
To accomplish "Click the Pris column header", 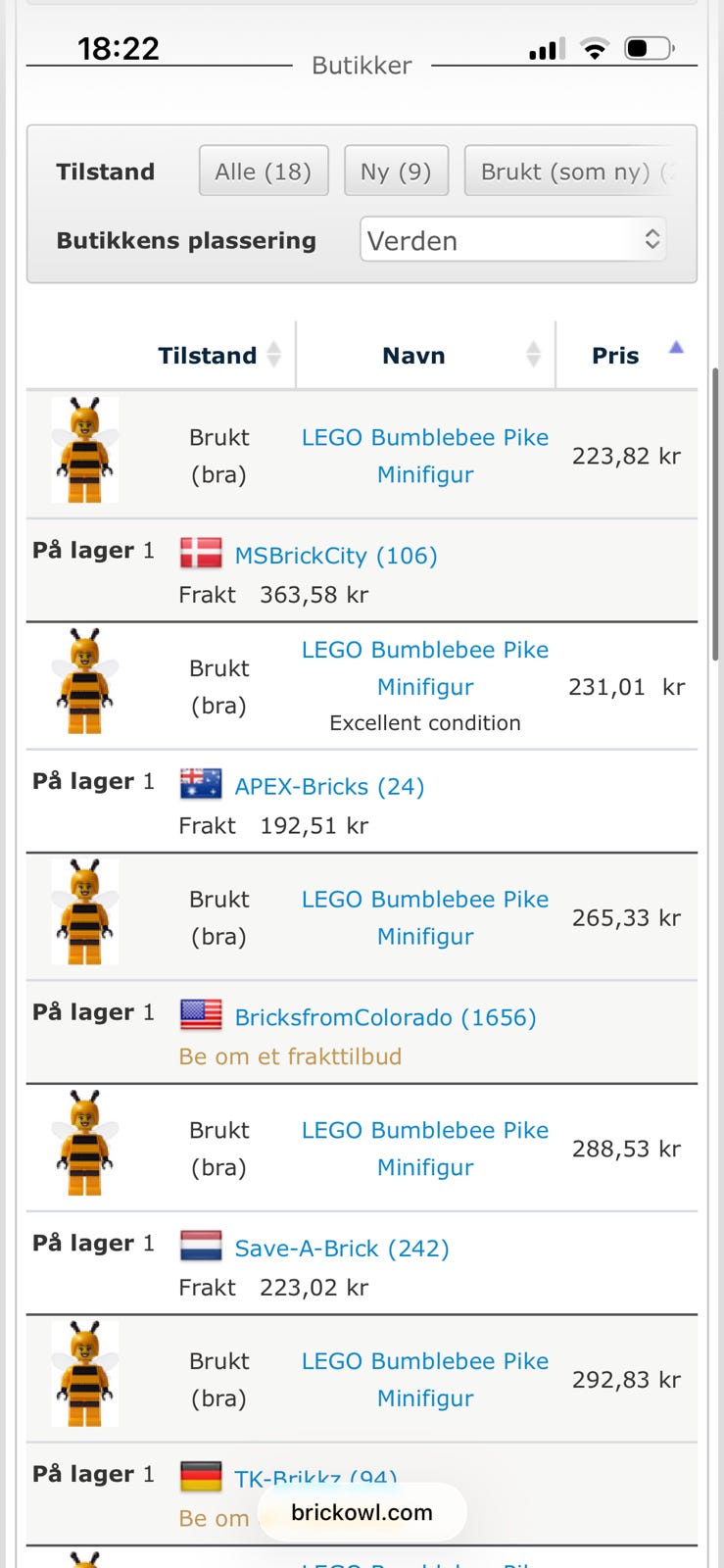I will click(x=615, y=356).
